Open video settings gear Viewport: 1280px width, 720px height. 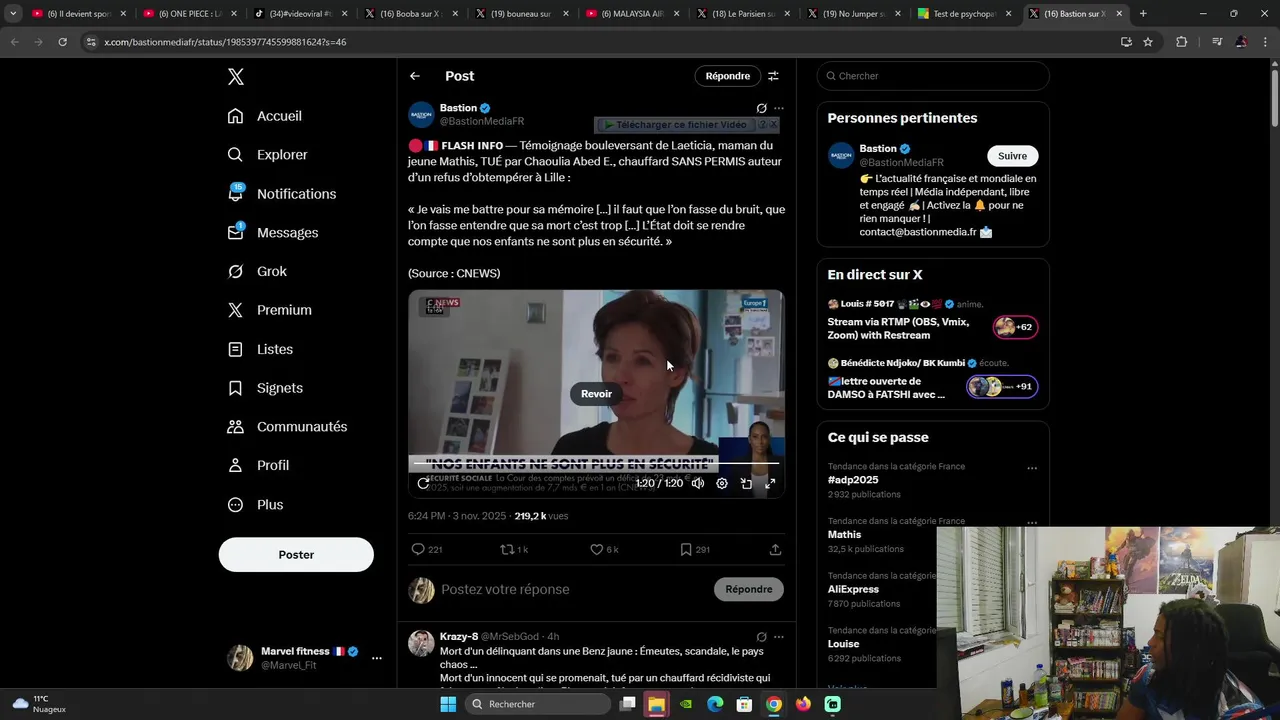722,483
